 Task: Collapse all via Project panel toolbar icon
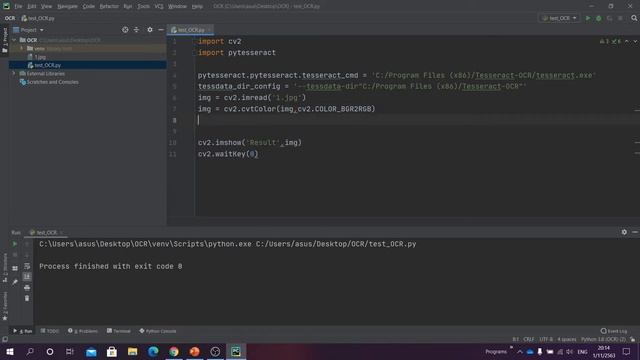point(136,30)
